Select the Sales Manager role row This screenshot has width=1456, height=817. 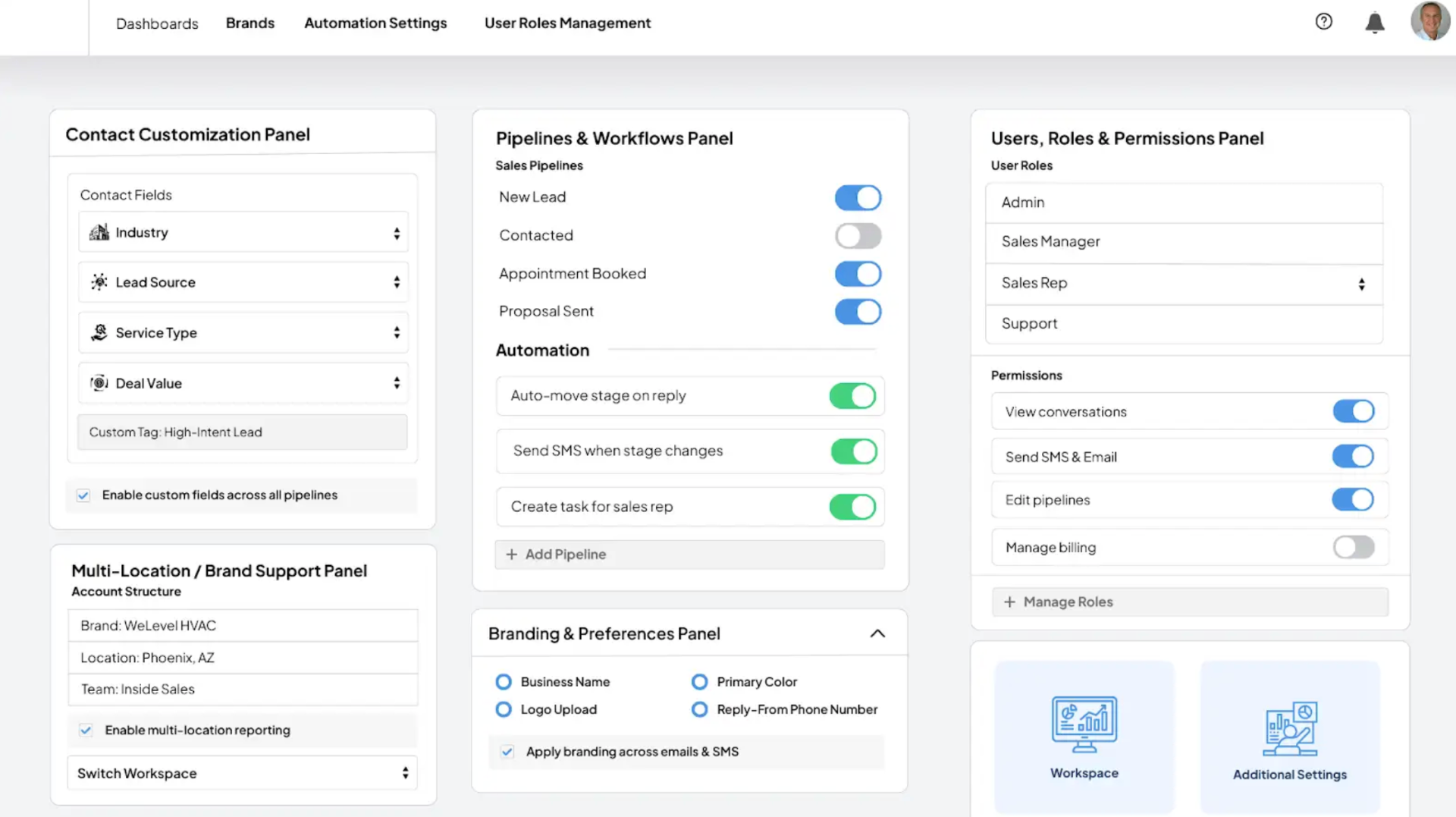[1184, 242]
